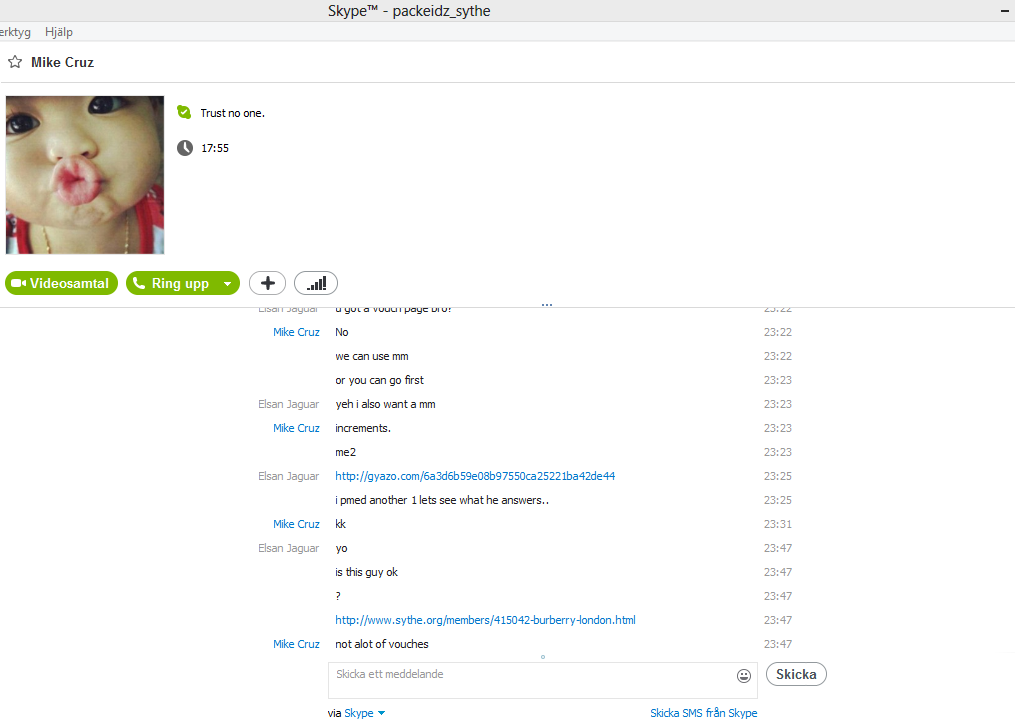Click Mike Cruz name next to 'kk'
The height and width of the screenshot is (722, 1015).
pos(296,524)
